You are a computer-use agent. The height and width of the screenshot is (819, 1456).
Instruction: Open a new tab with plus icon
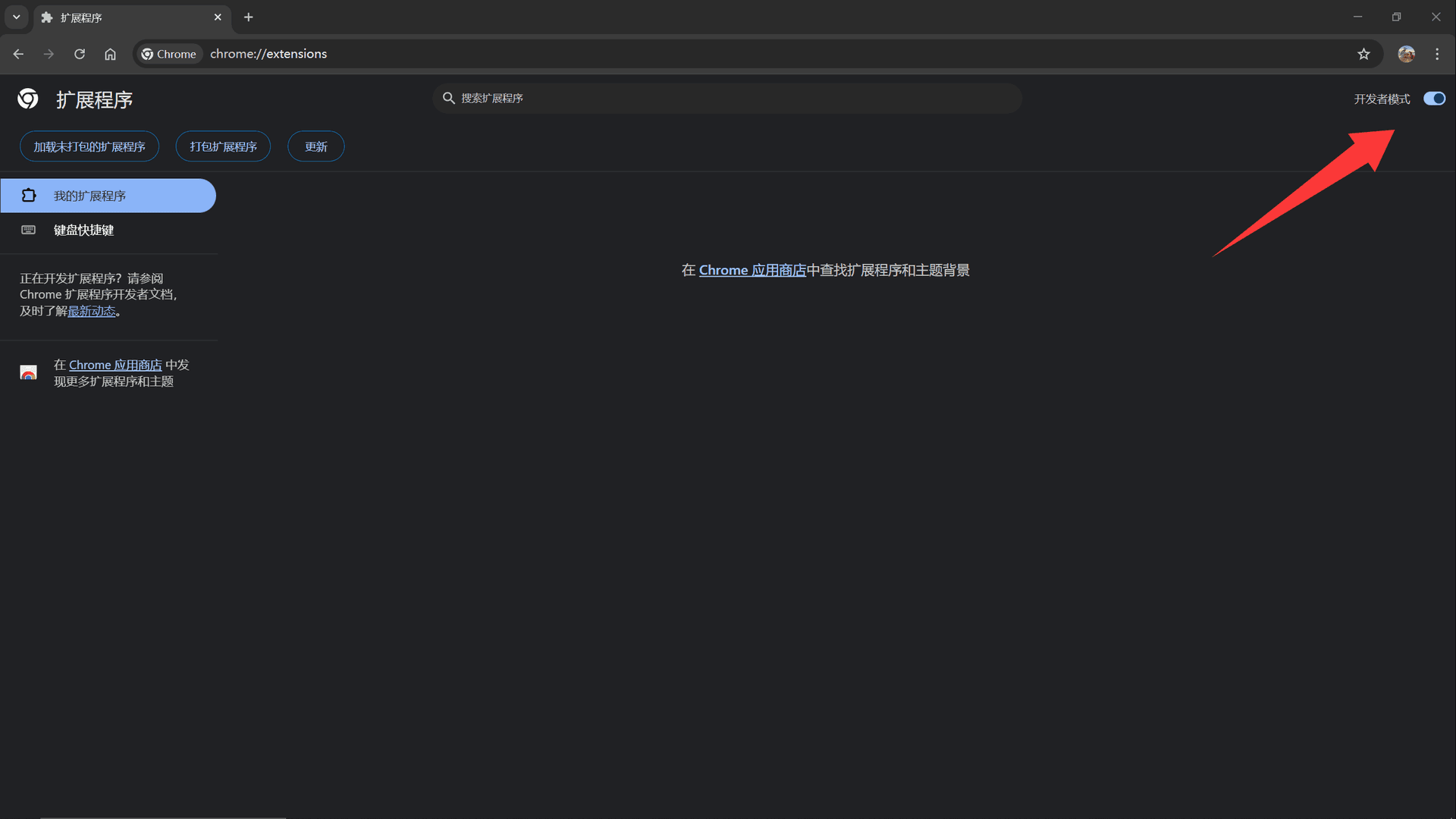pos(248,17)
